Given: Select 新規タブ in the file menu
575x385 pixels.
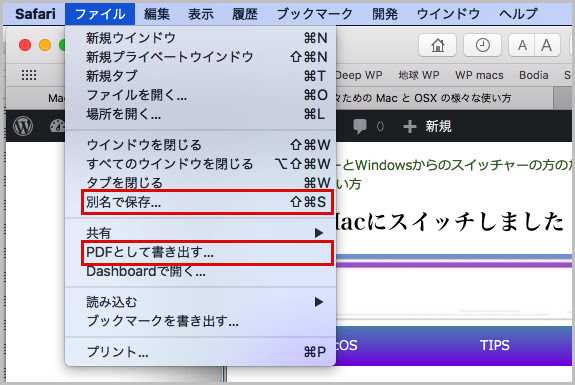Looking at the screenshot, I should coord(200,76).
